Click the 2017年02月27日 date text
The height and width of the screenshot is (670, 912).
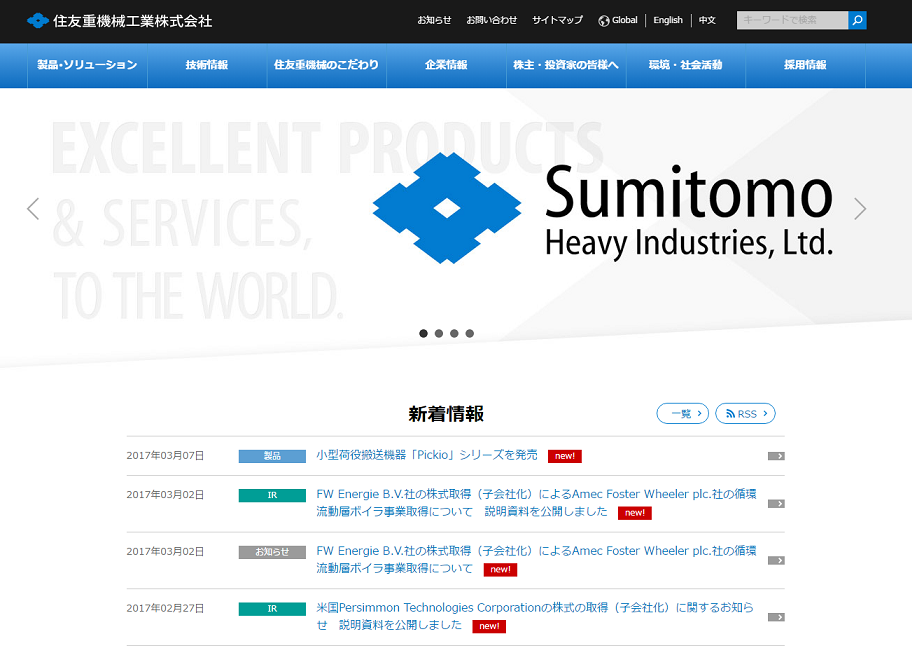(x=165, y=608)
